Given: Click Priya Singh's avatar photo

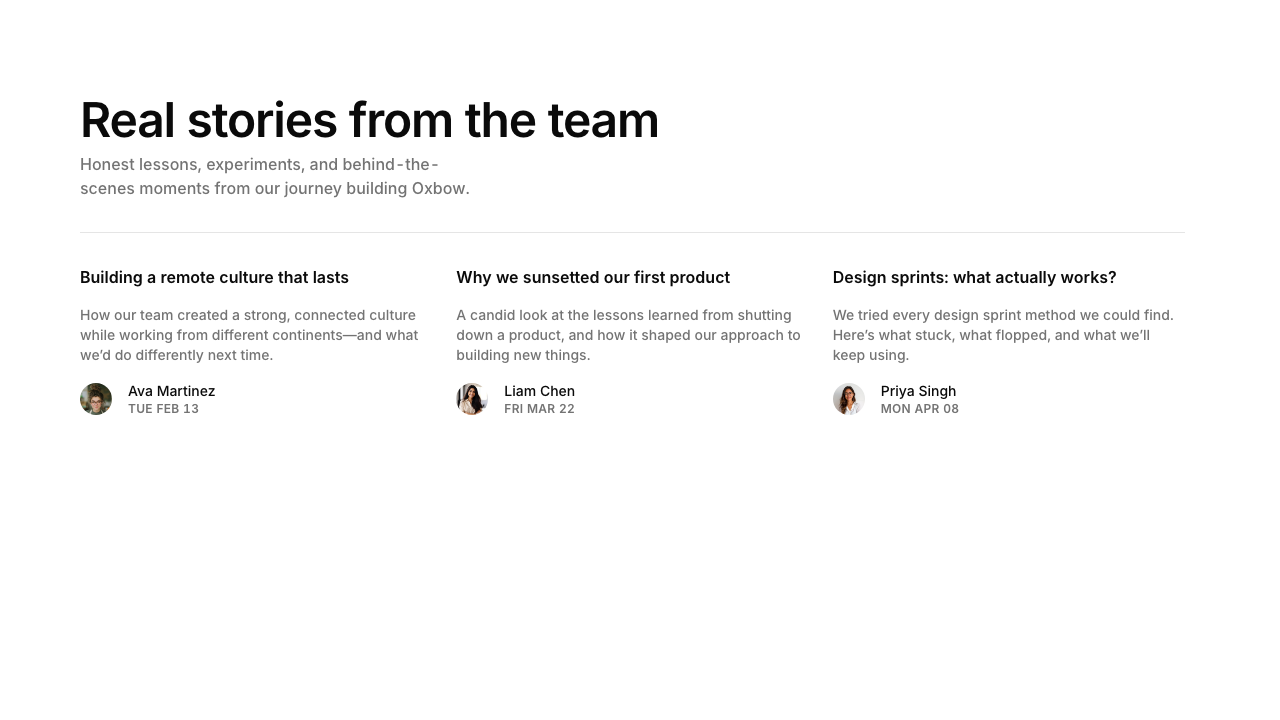Looking at the screenshot, I should [849, 399].
